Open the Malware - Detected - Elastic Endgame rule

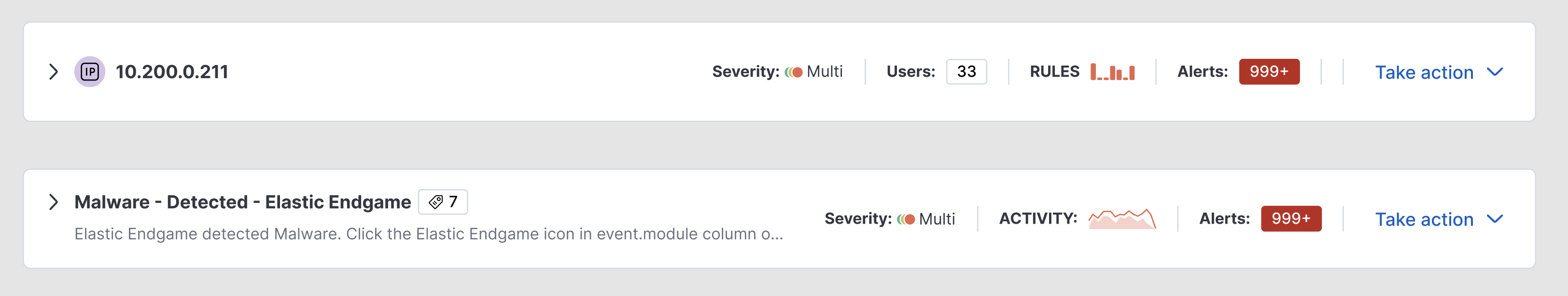243,201
